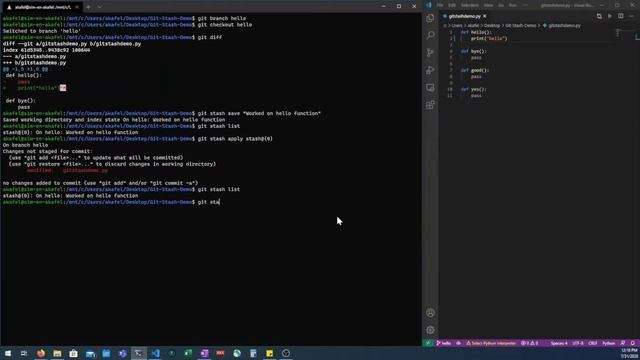Open notifications bell in status bar
640x360 pixels.
[x=633, y=343]
